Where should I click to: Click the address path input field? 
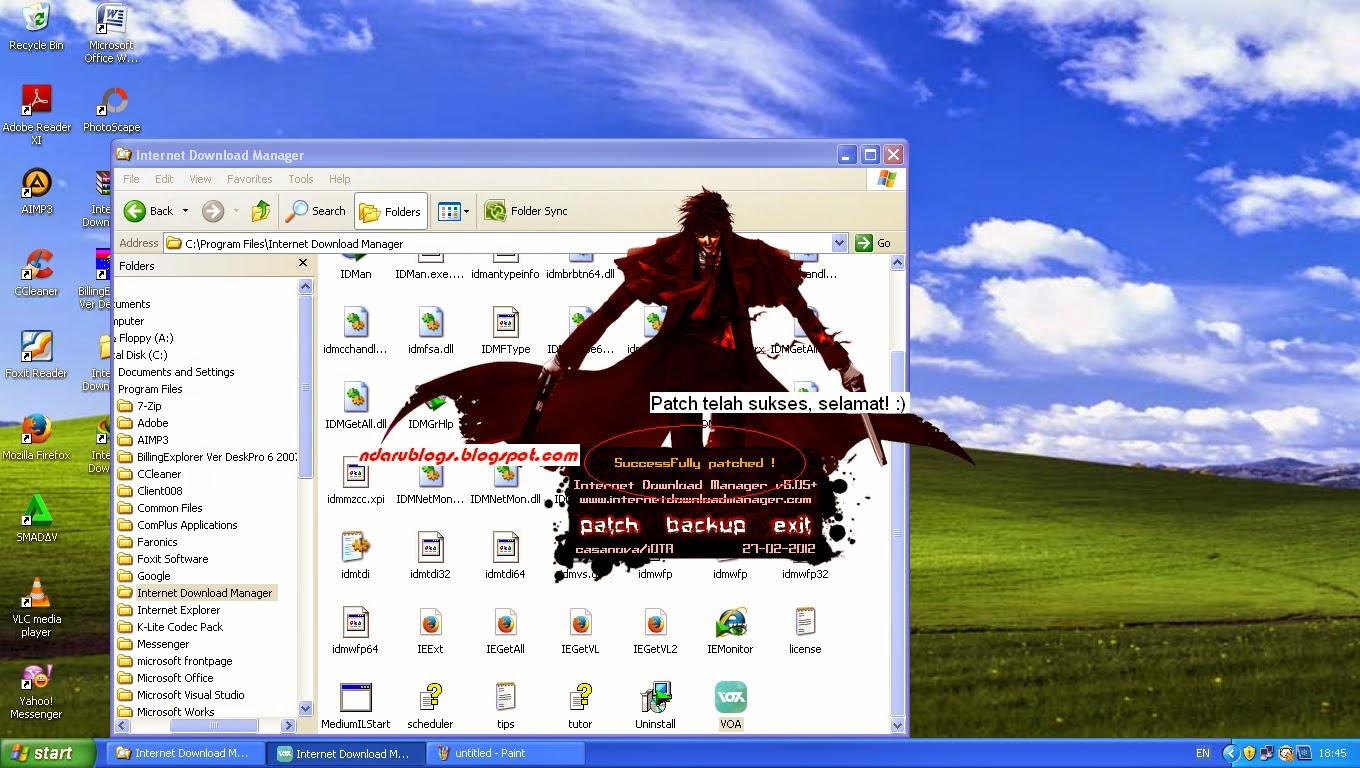pos(498,243)
